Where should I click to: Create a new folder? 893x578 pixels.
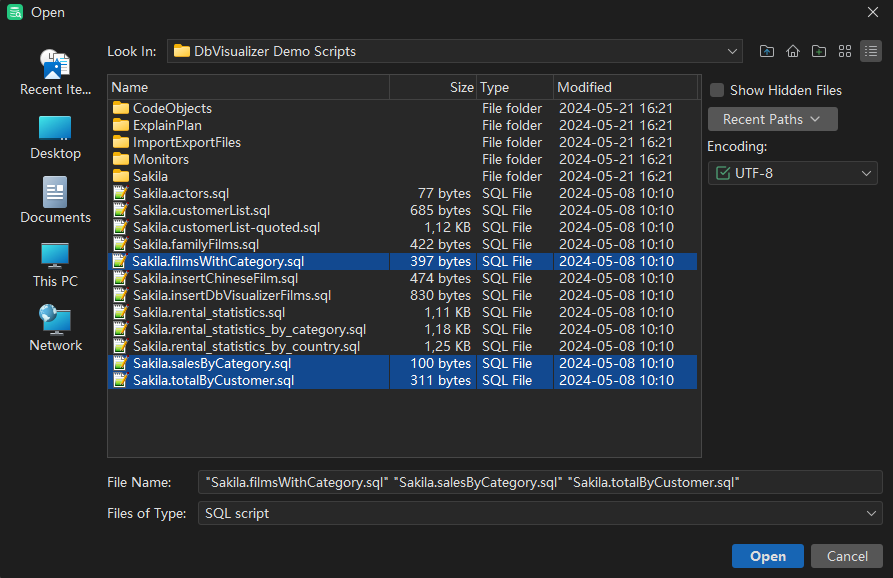(x=818, y=51)
